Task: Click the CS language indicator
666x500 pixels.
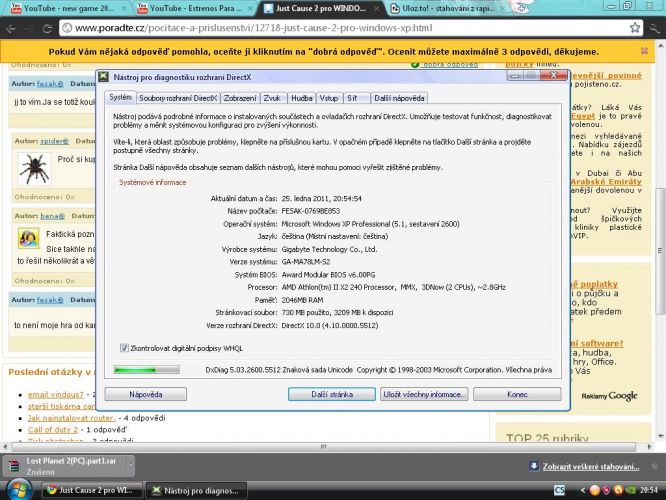Action: point(559,490)
